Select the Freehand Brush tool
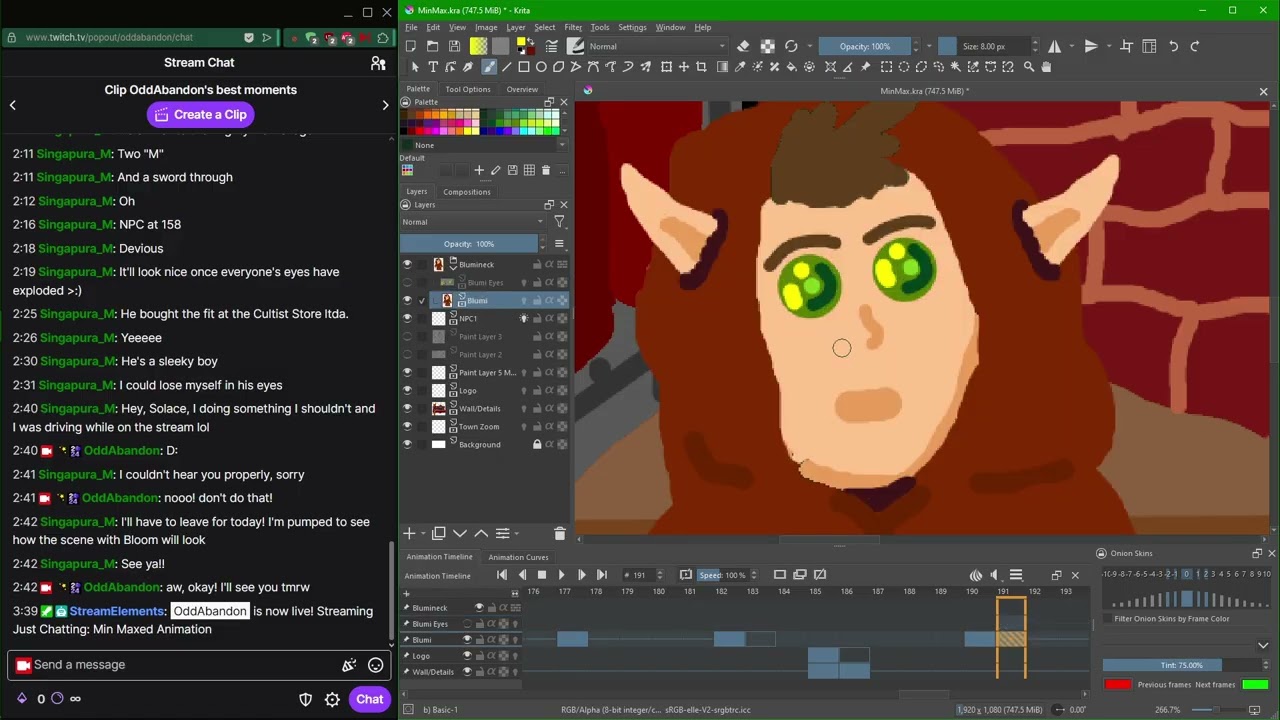Viewport: 1280px width, 720px height. click(x=488, y=67)
